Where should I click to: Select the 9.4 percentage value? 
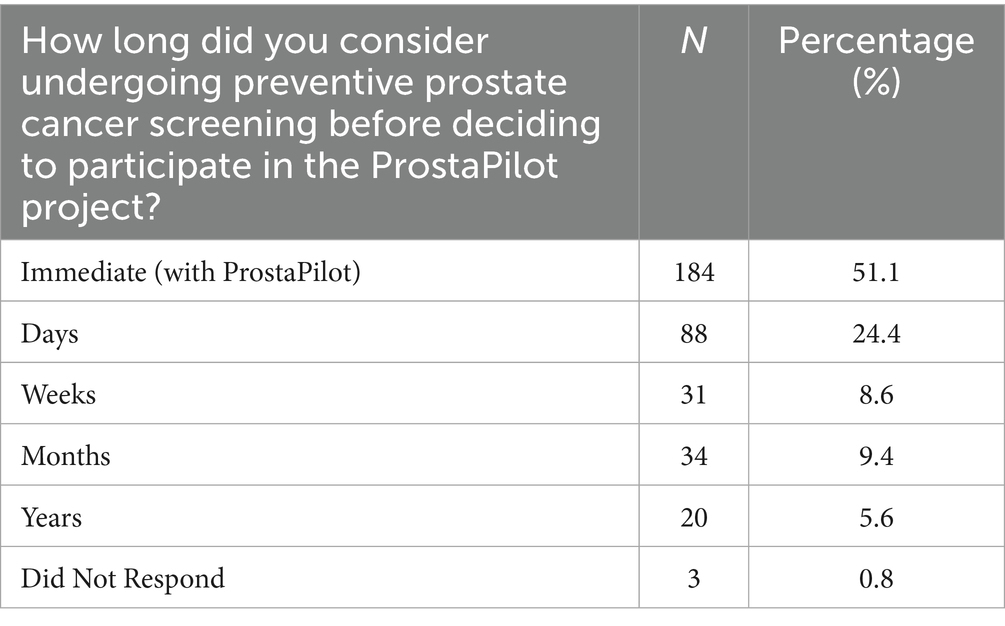tap(876, 456)
